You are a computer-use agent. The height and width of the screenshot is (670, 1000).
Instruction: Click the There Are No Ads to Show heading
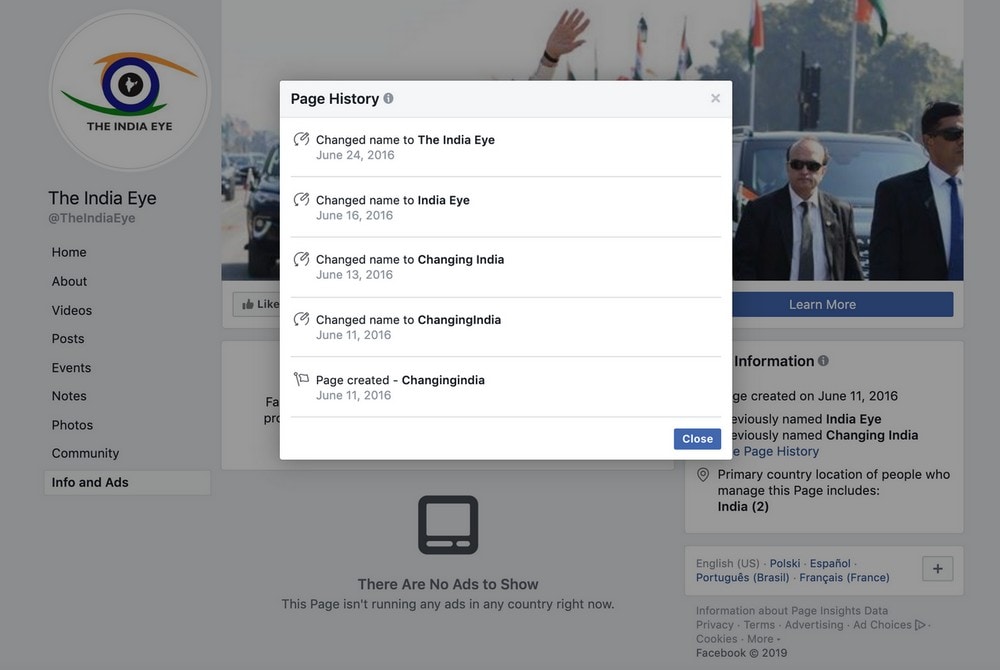coord(448,584)
